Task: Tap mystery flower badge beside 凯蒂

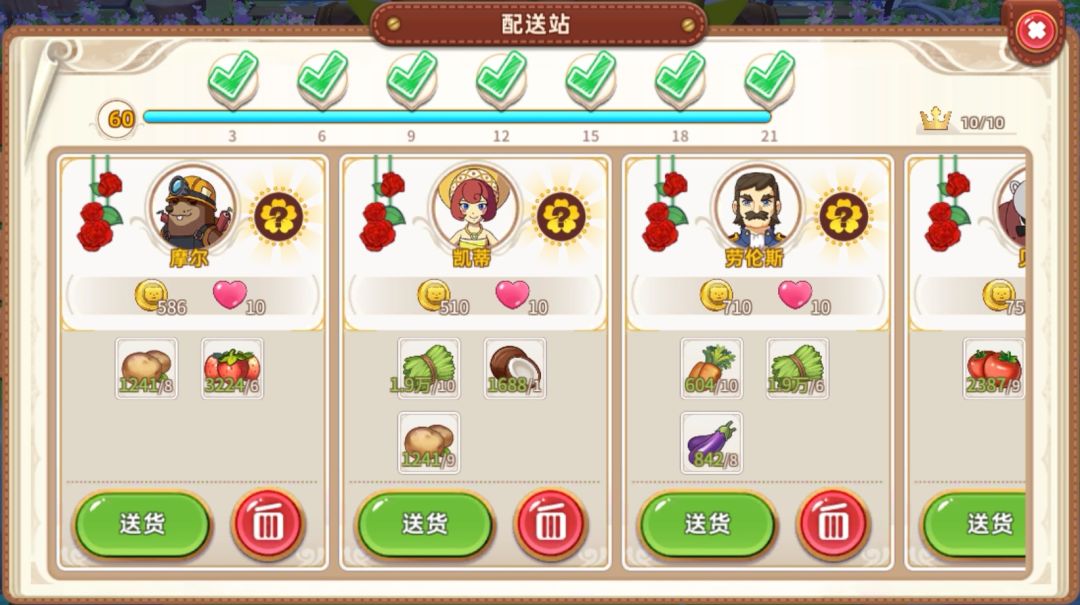Action: 561,216
